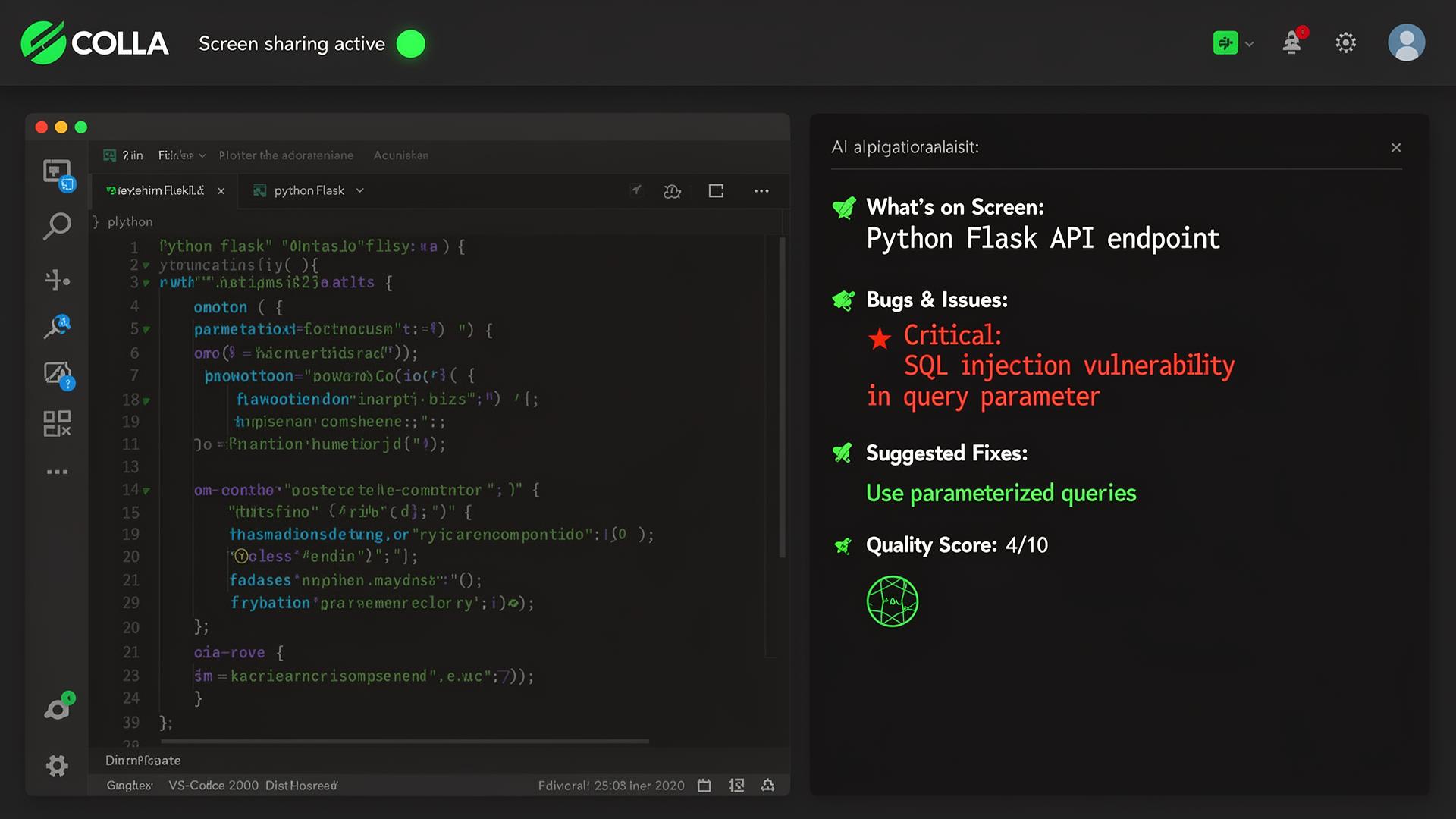Click the editor vertical scrollbar
Viewport: 1456px width, 819px height.
(782, 394)
